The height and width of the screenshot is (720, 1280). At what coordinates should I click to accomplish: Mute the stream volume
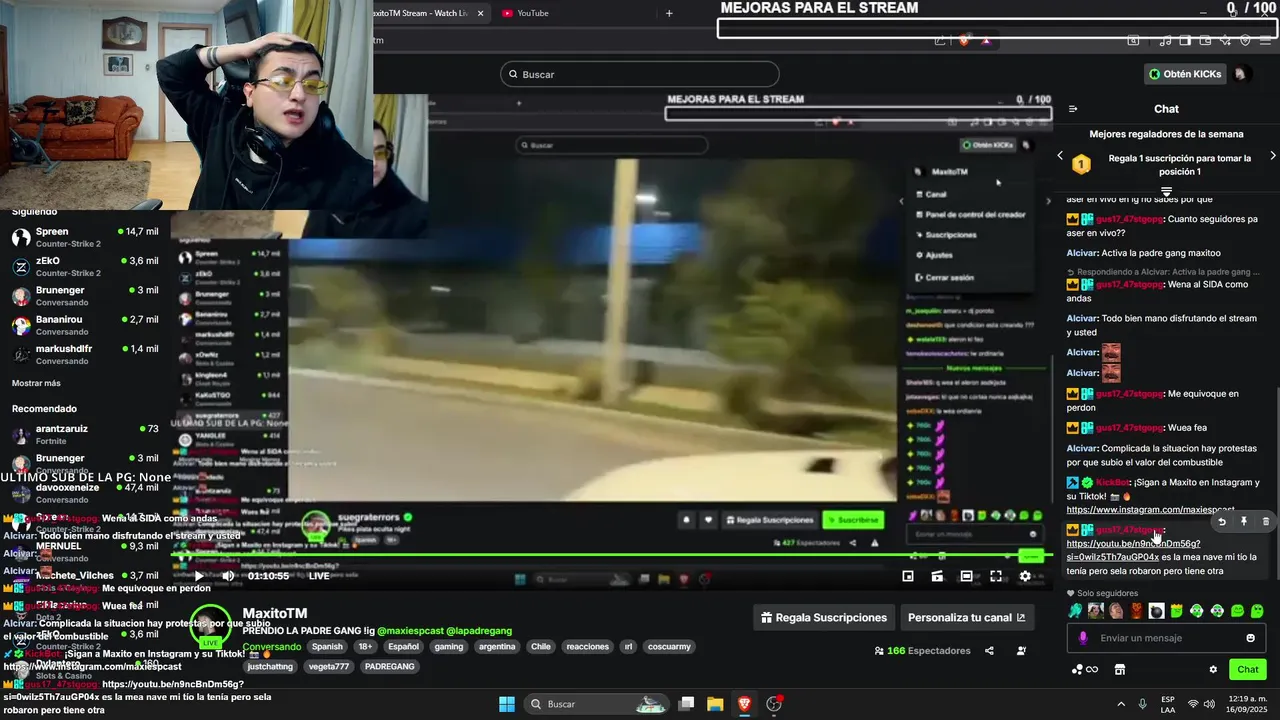228,576
